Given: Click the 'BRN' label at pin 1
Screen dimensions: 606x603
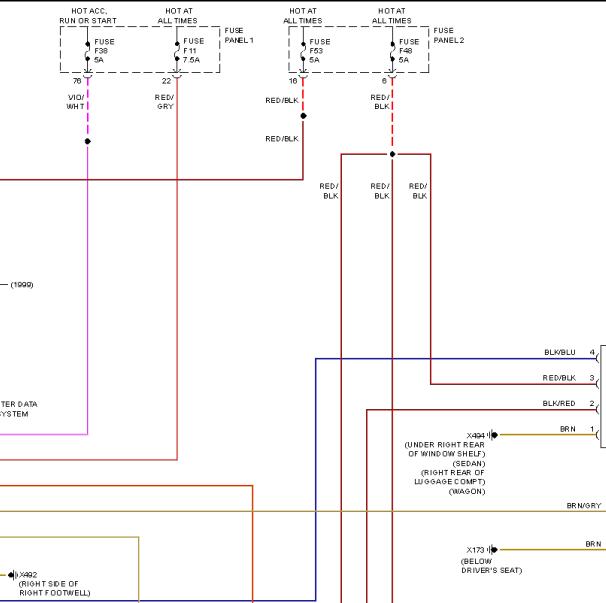Looking at the screenshot, I should point(568,429).
